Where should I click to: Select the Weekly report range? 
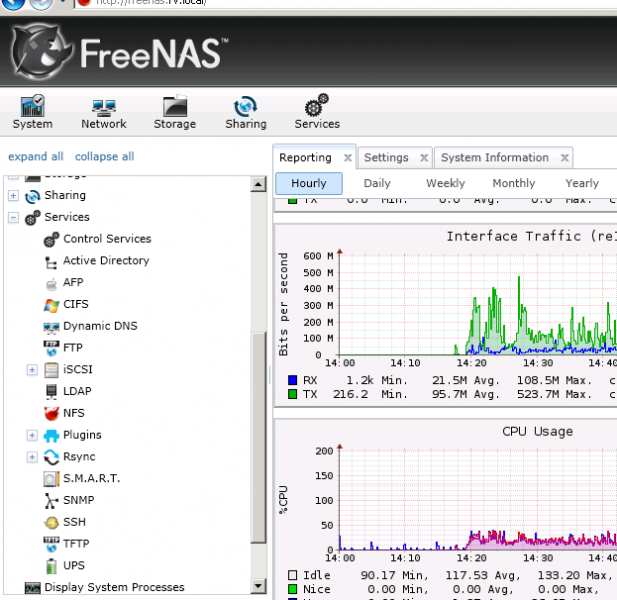coord(445,183)
